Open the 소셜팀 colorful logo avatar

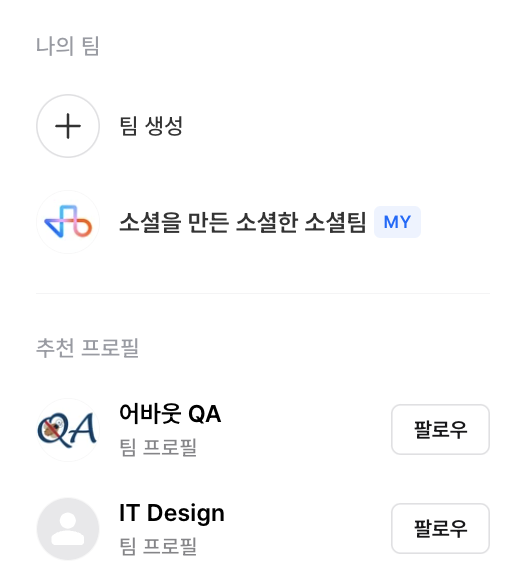coord(68,222)
